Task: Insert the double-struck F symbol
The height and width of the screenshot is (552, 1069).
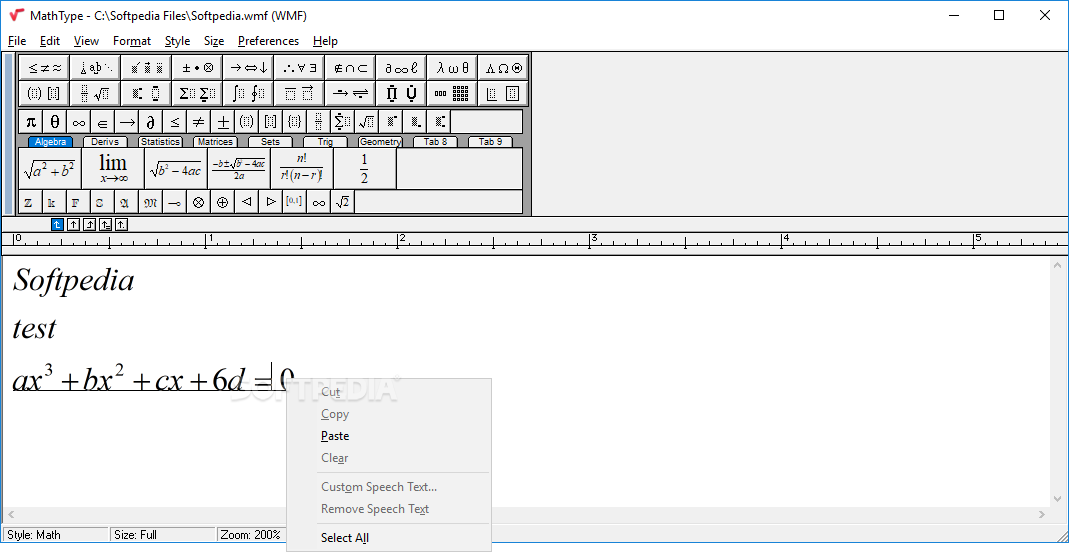Action: click(x=76, y=202)
